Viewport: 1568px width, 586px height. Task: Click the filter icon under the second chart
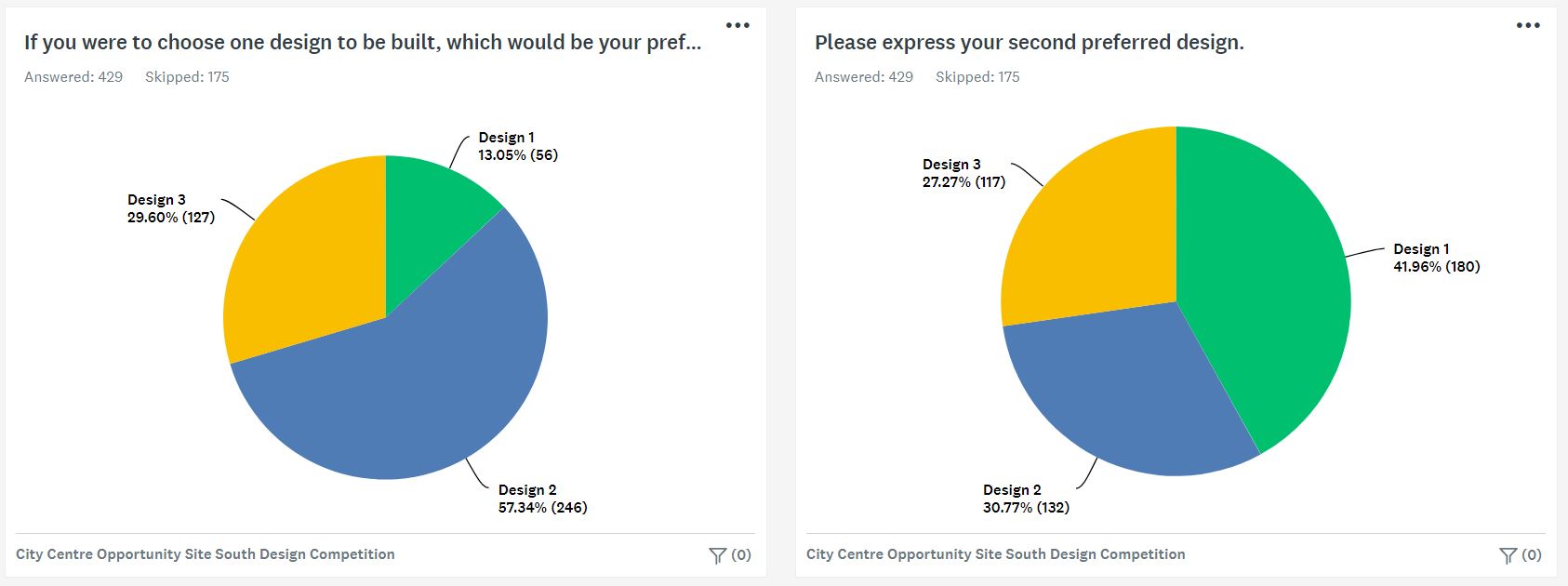click(x=1508, y=555)
